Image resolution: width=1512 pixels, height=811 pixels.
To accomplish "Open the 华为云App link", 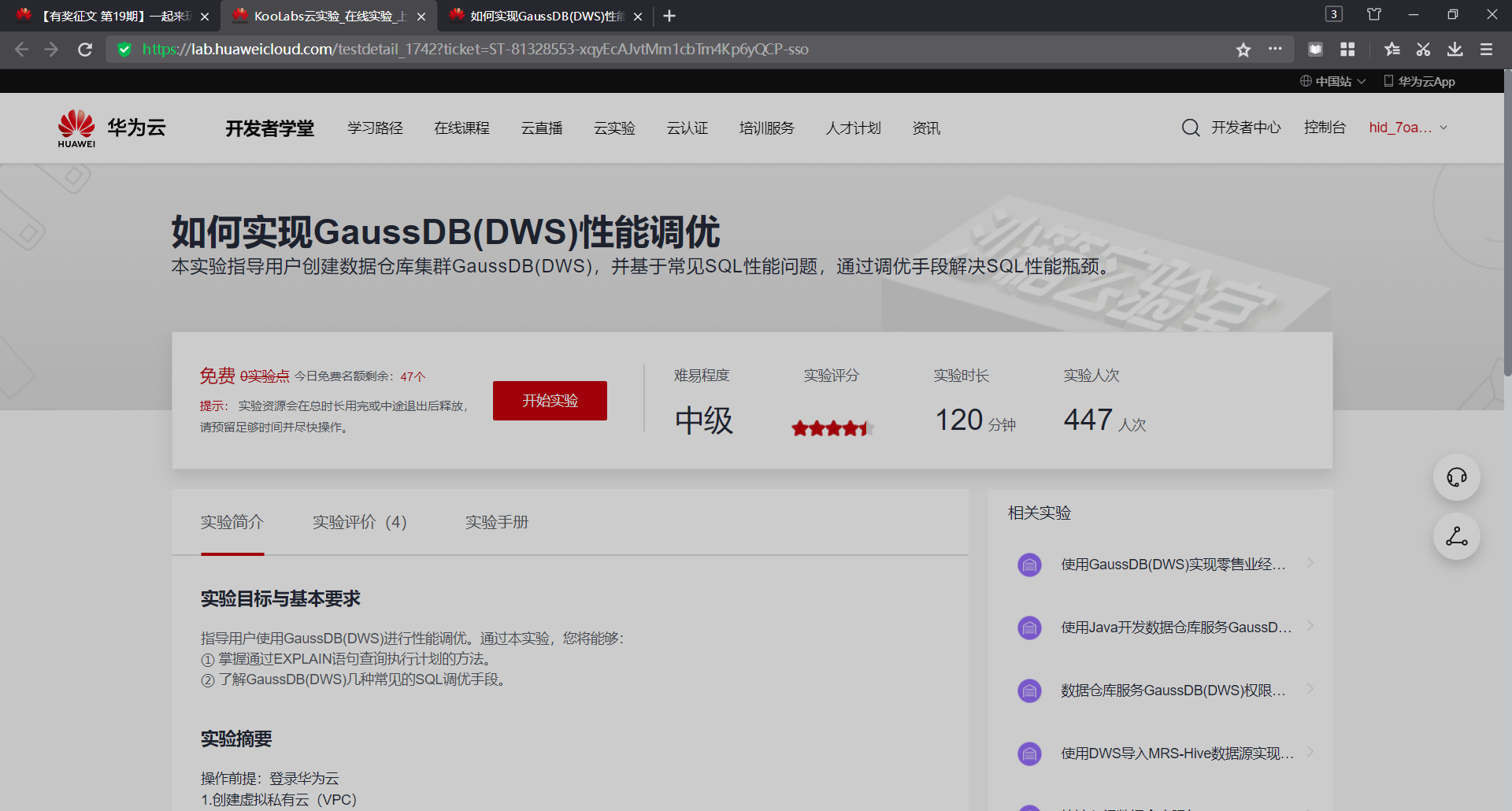I will click(1419, 81).
